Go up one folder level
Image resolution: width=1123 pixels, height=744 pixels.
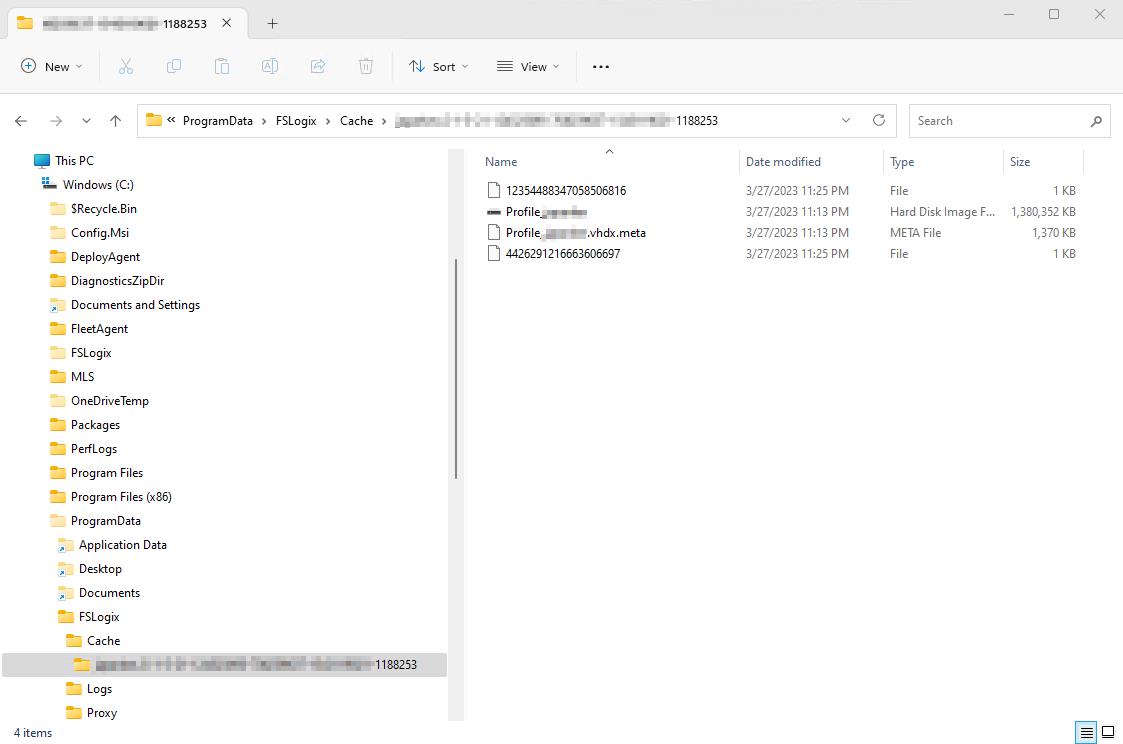[116, 121]
